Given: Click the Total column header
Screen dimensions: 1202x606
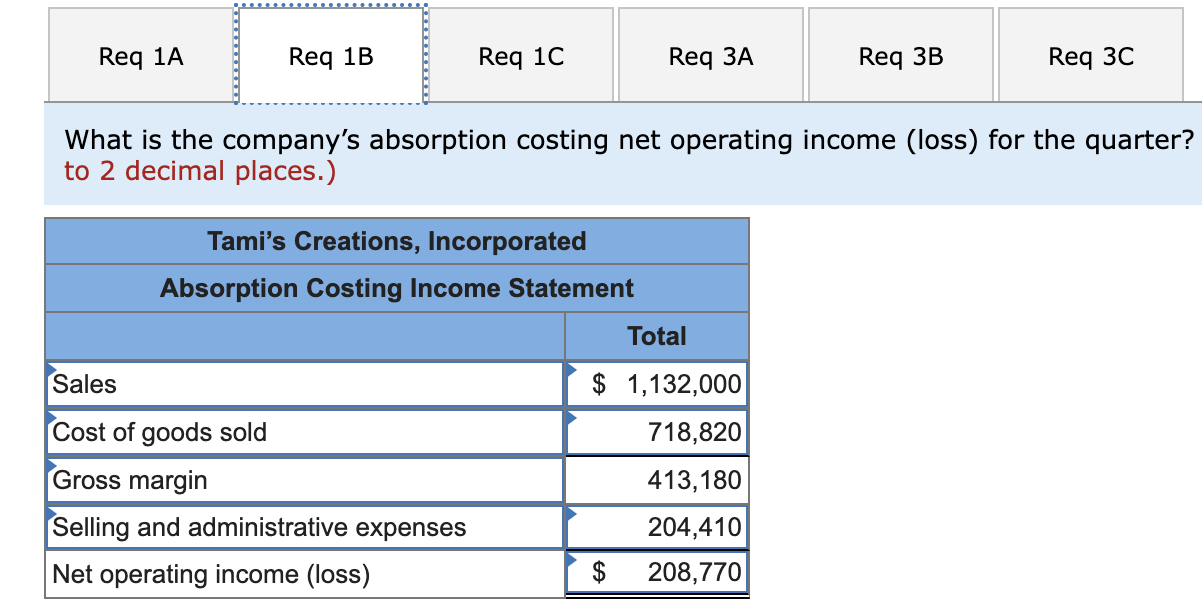Looking at the screenshot, I should click(x=657, y=336).
